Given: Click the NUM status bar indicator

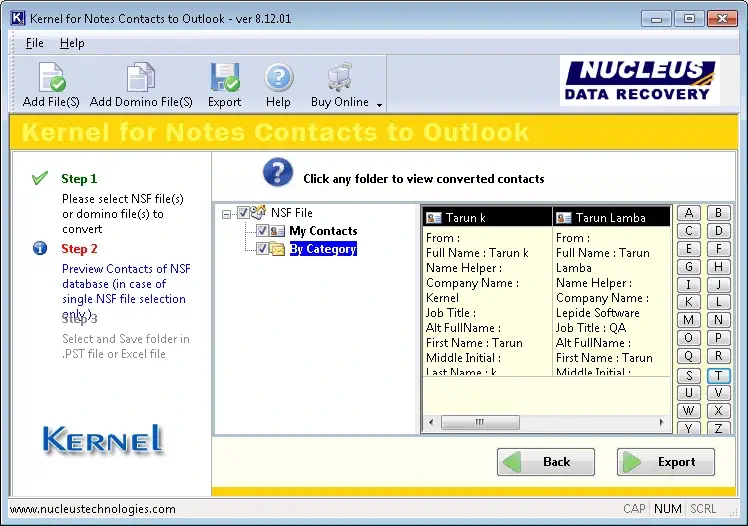Looking at the screenshot, I should click(667, 509).
